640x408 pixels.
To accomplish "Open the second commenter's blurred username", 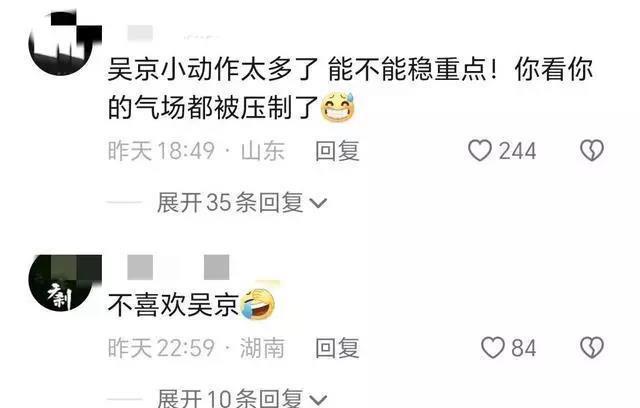I will [x=178, y=267].
